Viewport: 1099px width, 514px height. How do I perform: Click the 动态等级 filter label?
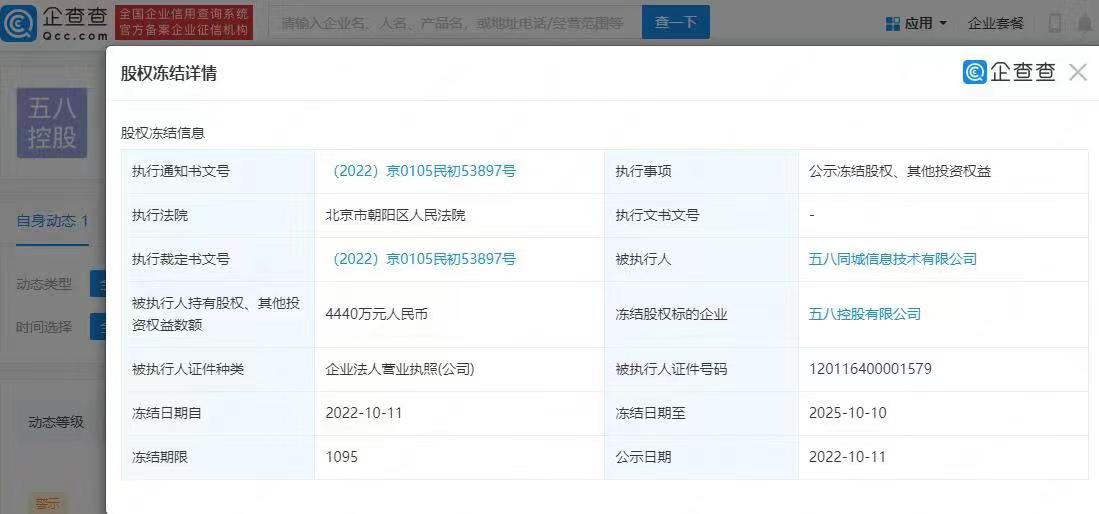[x=56, y=422]
